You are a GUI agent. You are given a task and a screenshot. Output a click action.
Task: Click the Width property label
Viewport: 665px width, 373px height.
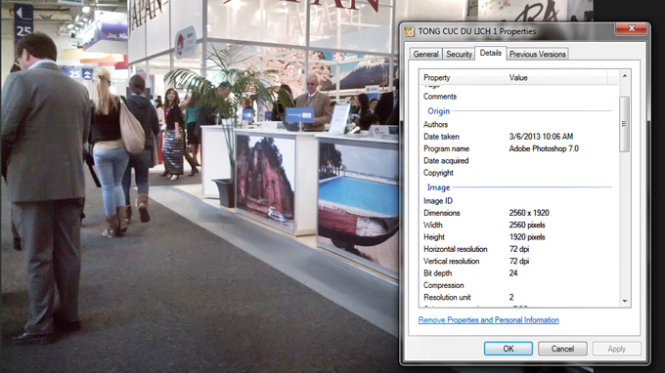point(433,225)
